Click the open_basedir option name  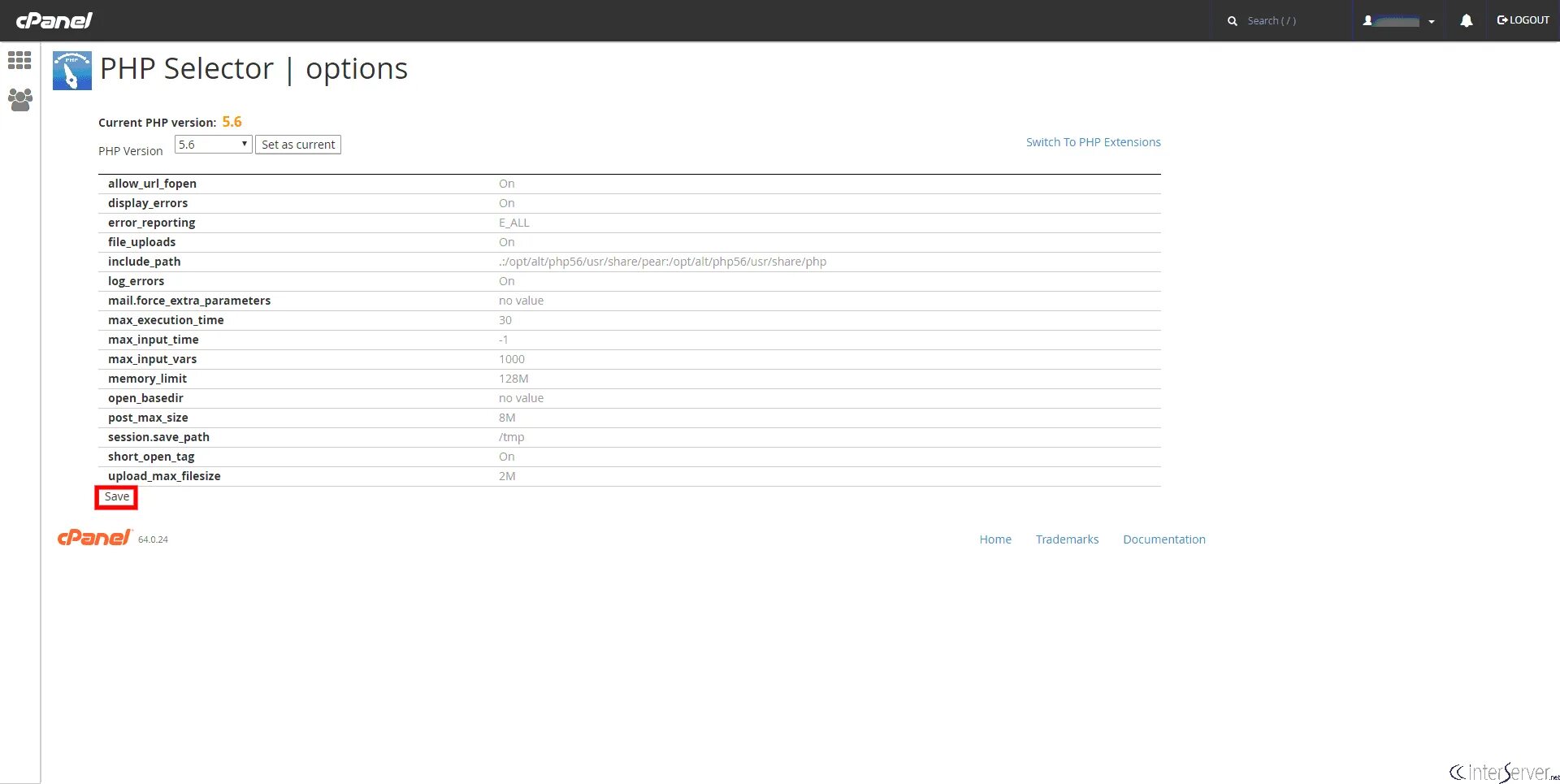tap(145, 398)
